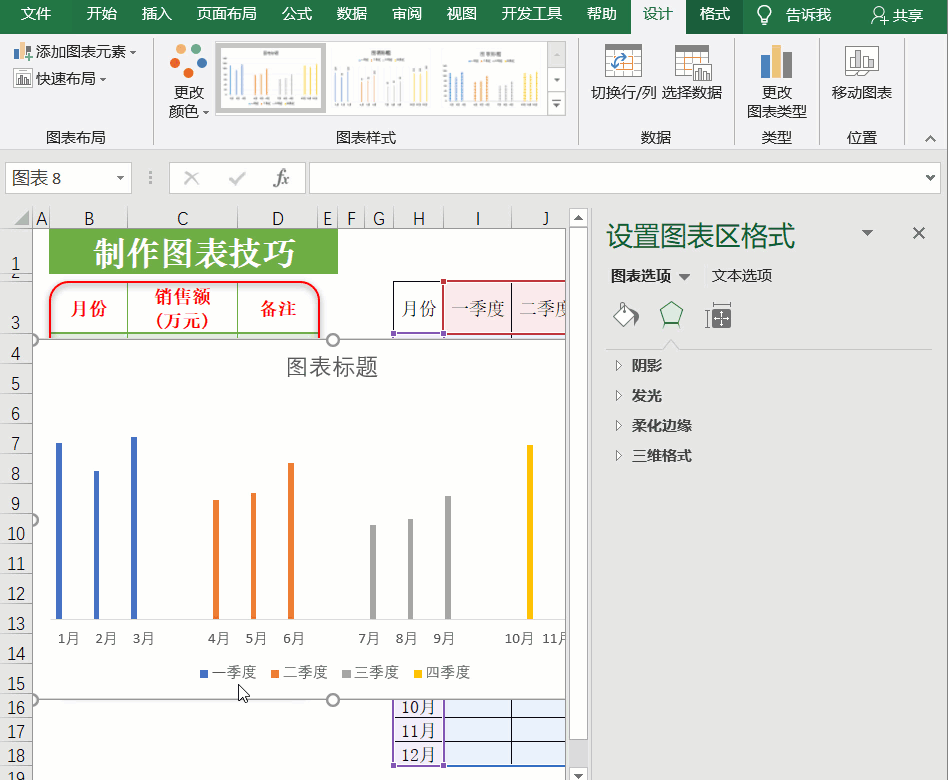This screenshot has width=948, height=780.
Task: Select the first chart style thumbnail
Action: pyautogui.click(x=270, y=78)
